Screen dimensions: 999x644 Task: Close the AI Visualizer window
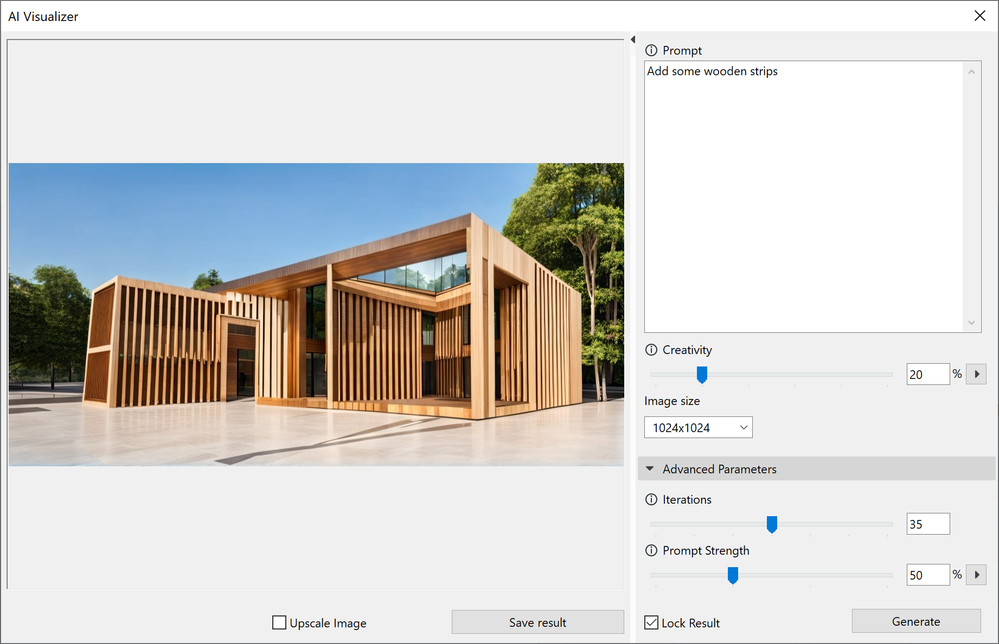[980, 16]
